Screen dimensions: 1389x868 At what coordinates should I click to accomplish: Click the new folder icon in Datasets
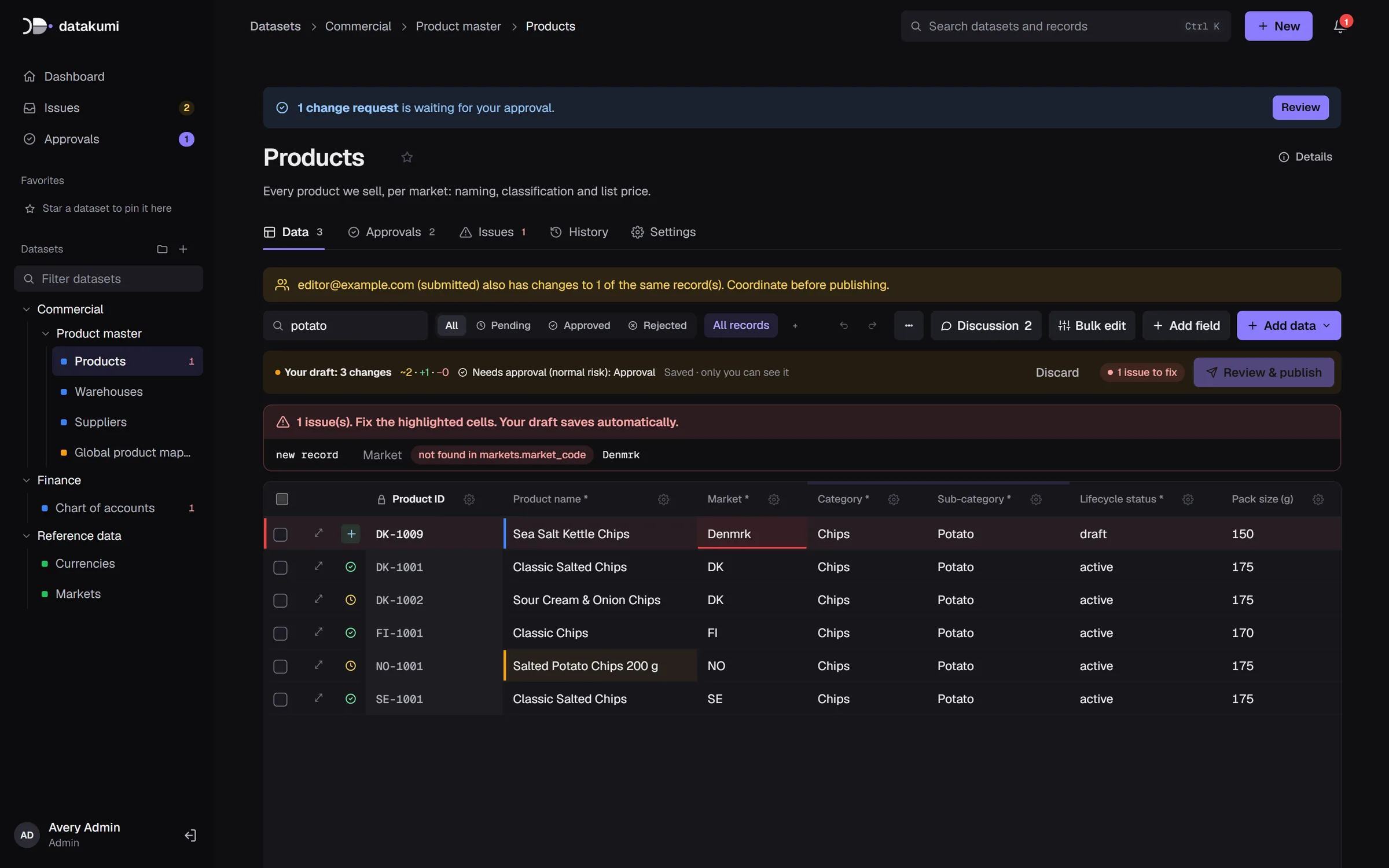tap(162, 249)
